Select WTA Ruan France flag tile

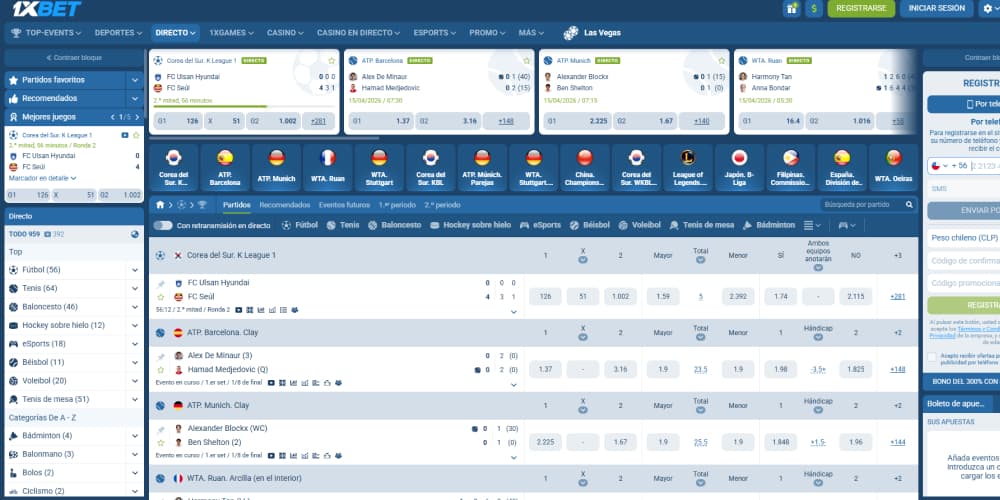[x=328, y=168]
